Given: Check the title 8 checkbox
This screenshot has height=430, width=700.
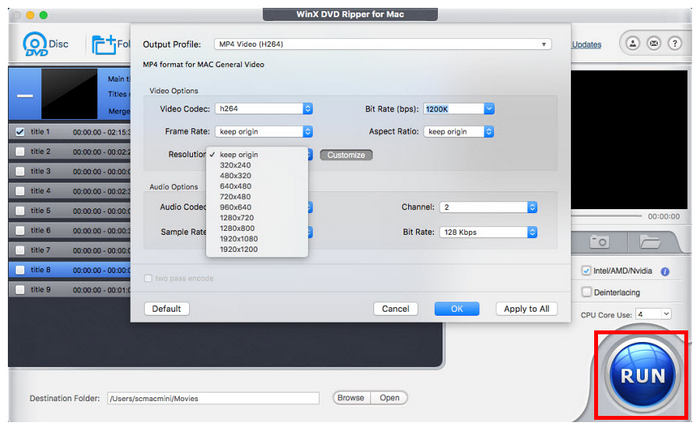Looking at the screenshot, I should pyautogui.click(x=20, y=270).
